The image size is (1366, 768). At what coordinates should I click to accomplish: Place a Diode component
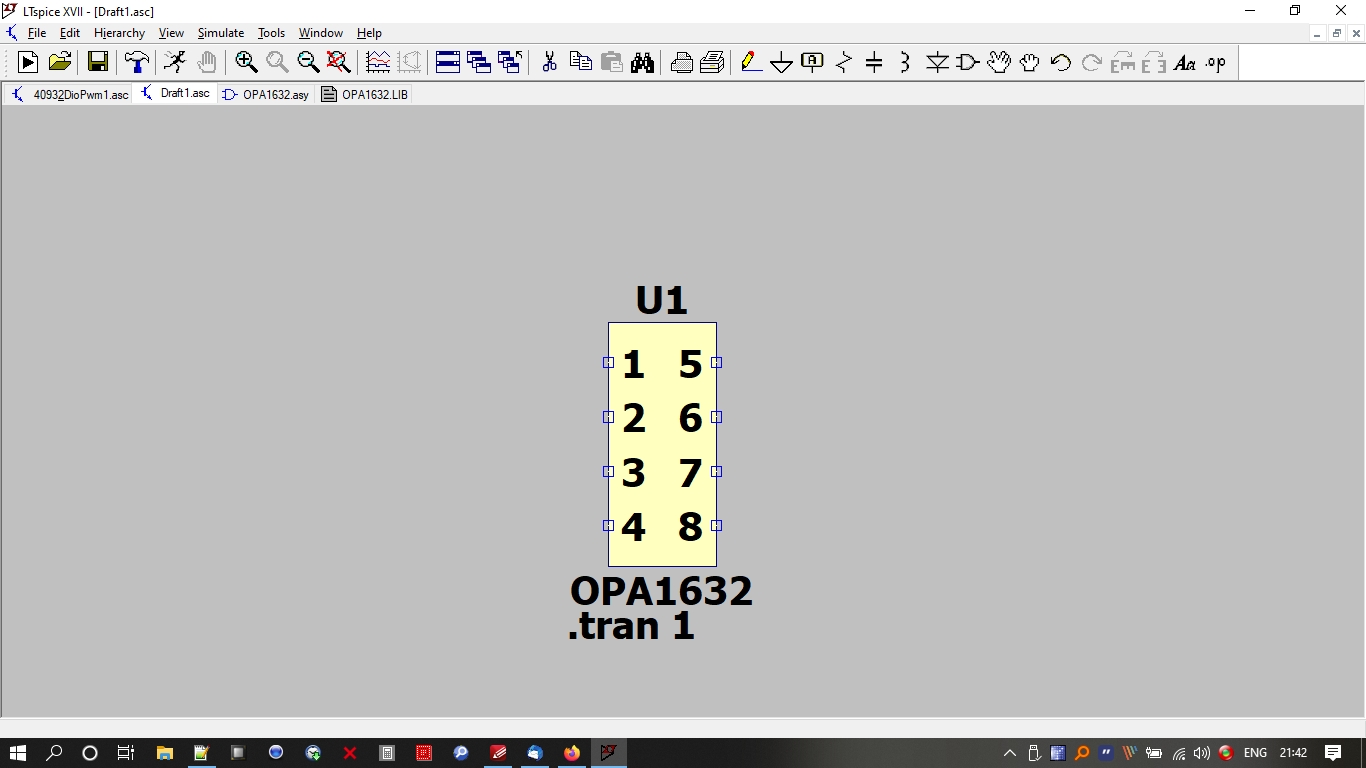pyautogui.click(x=937, y=63)
